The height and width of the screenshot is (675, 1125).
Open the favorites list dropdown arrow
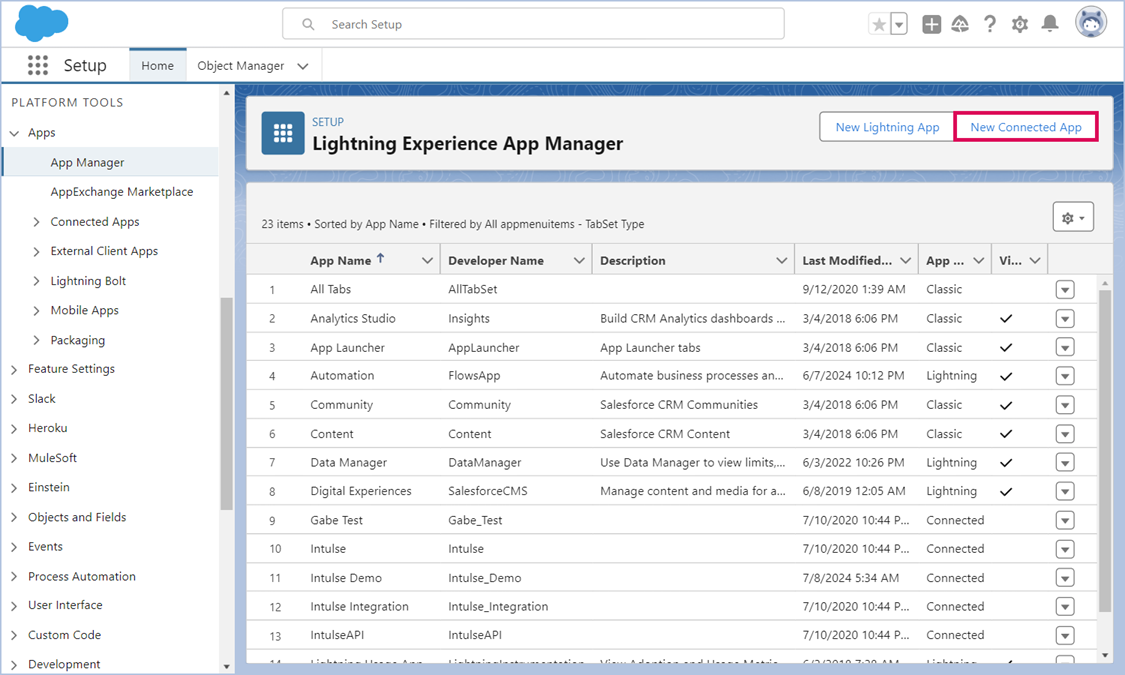tap(899, 24)
